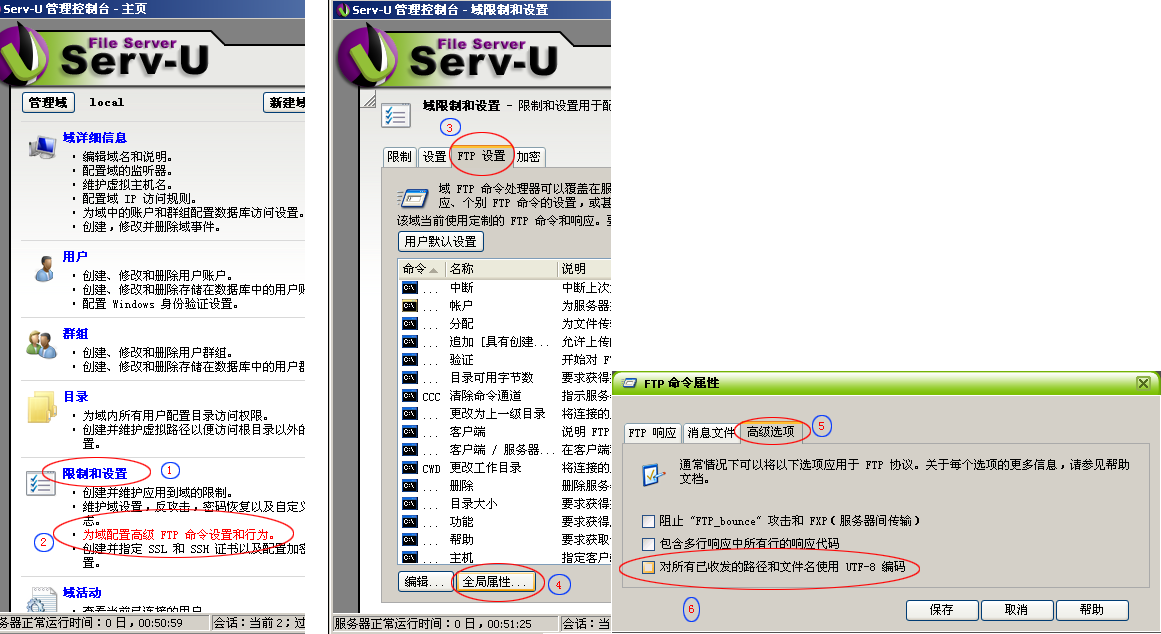This screenshot has width=1161, height=634.
Task: Click the command icon in the 验证 row
Action: click(409, 359)
